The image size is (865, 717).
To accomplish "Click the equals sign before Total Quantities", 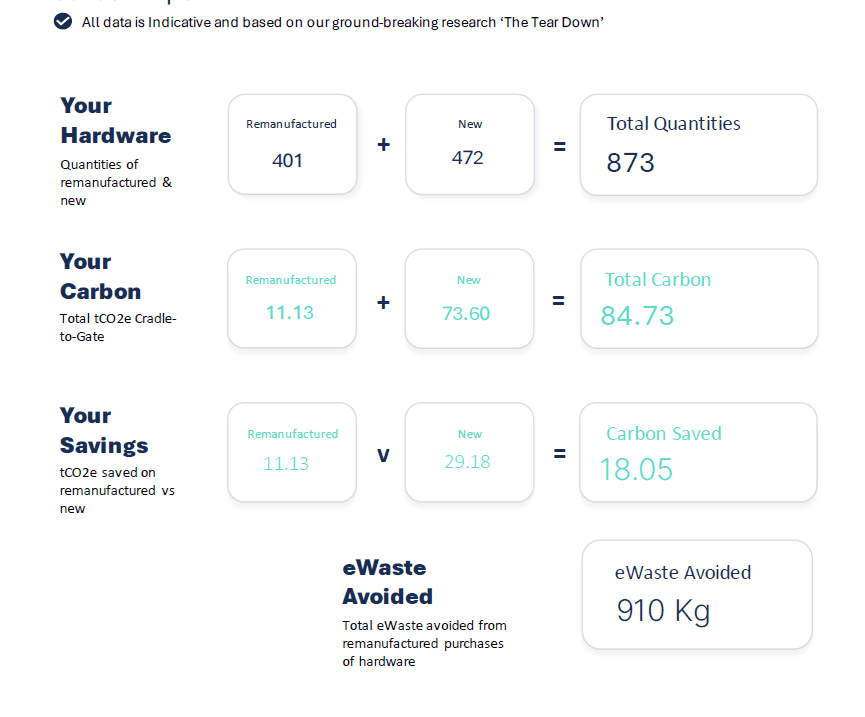I will [x=559, y=147].
